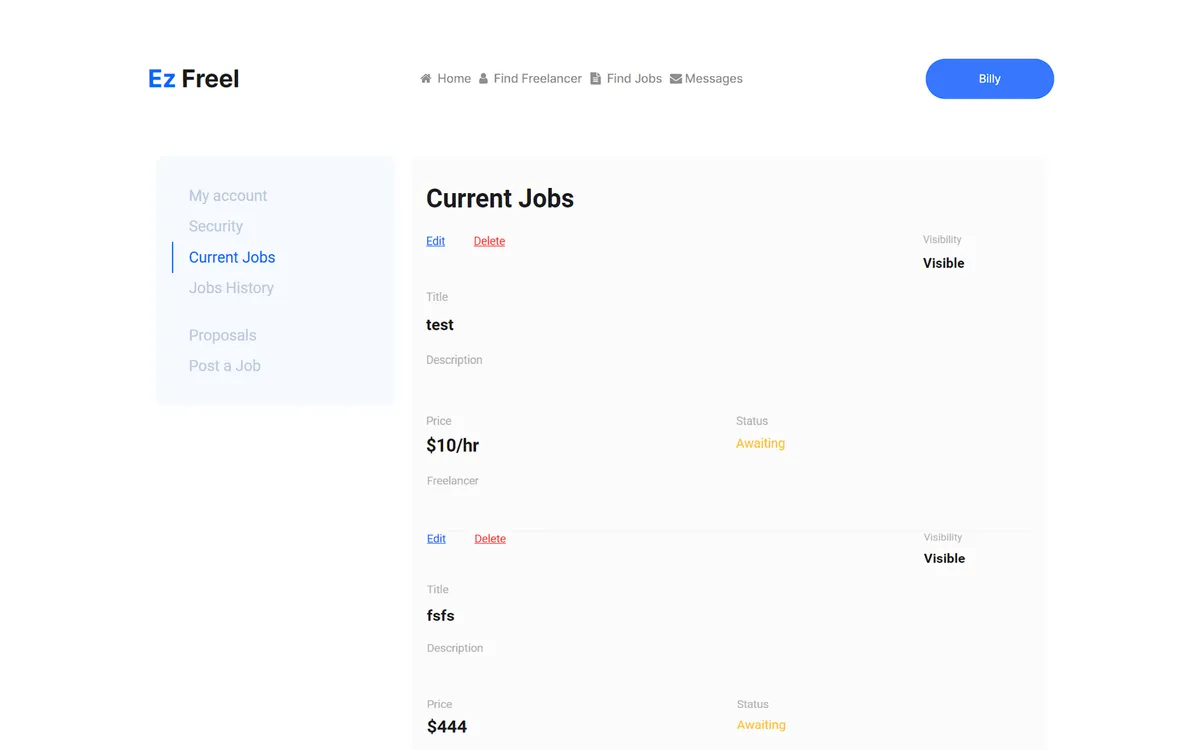Open the Billy user button
Viewport: 1200px width, 750px height.
tap(990, 79)
